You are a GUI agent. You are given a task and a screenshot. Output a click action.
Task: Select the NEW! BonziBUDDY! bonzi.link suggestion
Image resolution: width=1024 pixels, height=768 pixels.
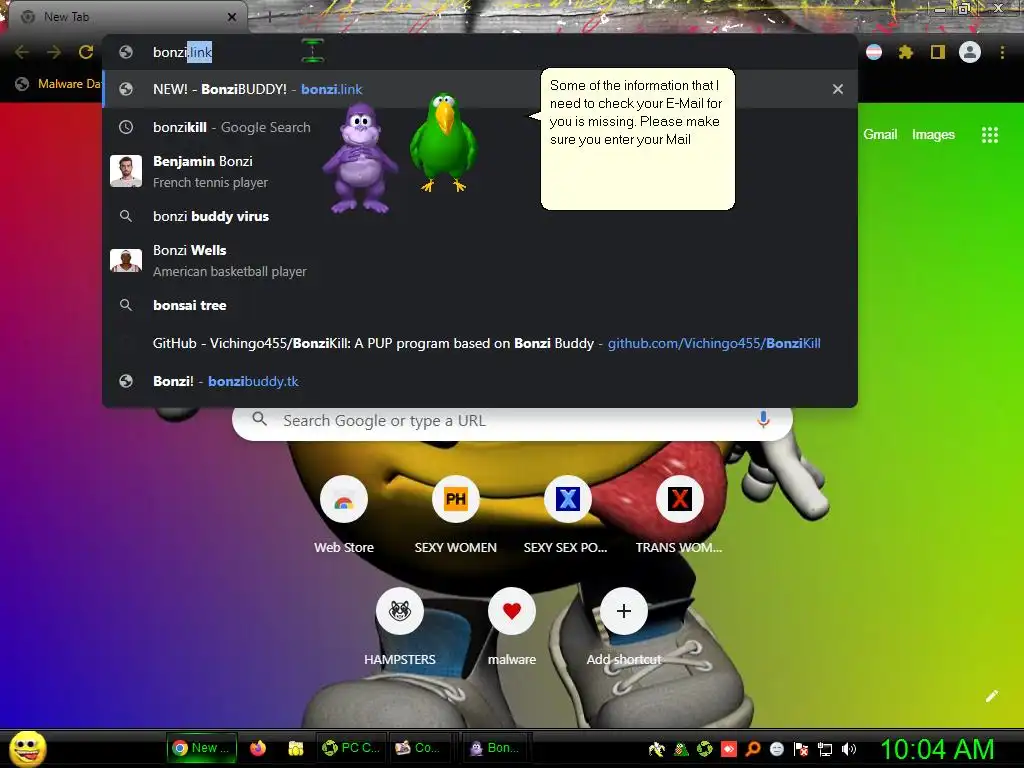480,89
